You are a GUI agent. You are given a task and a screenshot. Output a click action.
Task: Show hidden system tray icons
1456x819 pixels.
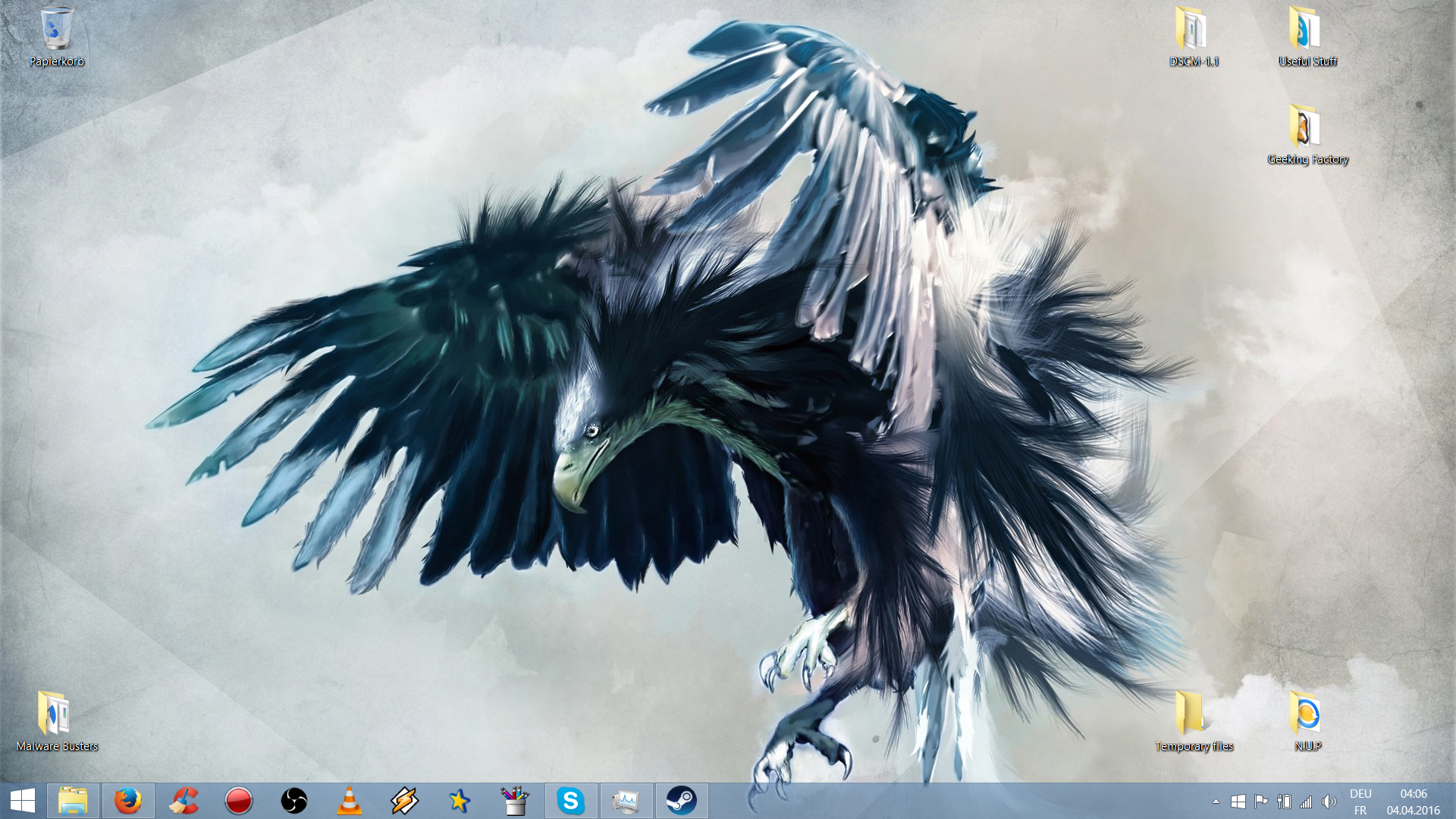tap(1216, 802)
